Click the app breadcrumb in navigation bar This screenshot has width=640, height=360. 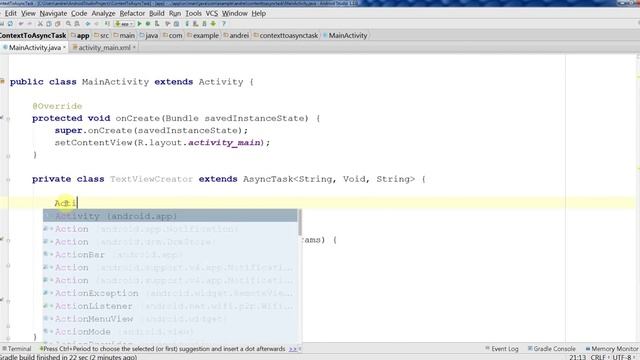(x=80, y=36)
